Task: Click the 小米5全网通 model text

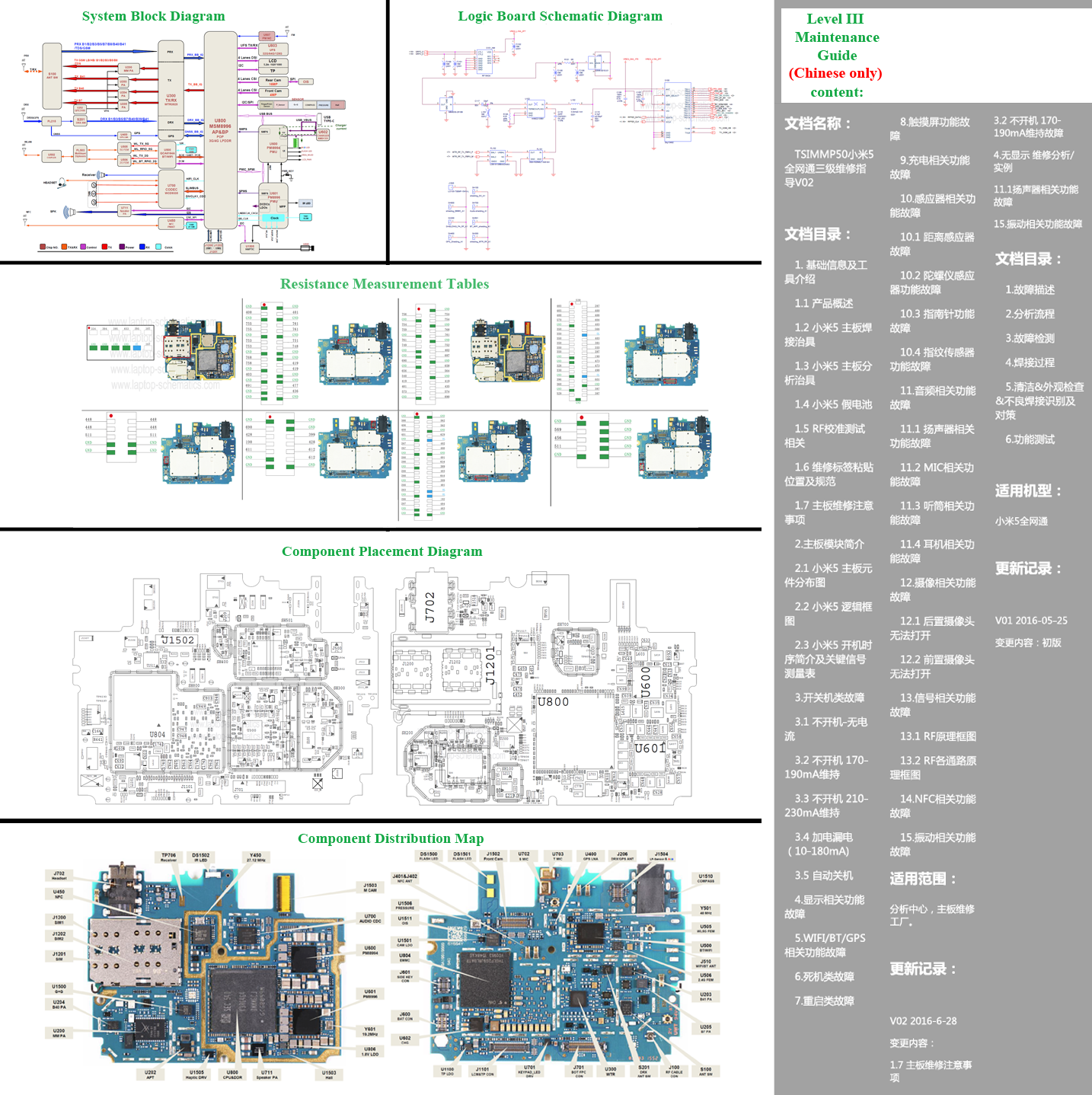Action: pyautogui.click(x=1021, y=521)
